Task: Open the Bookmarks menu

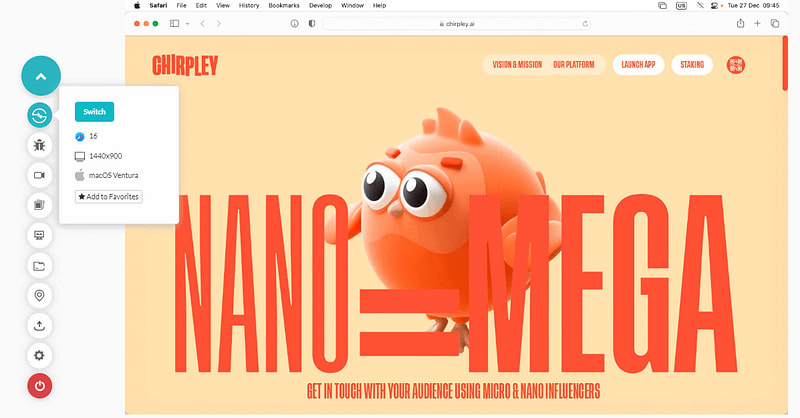Action: 284,6
